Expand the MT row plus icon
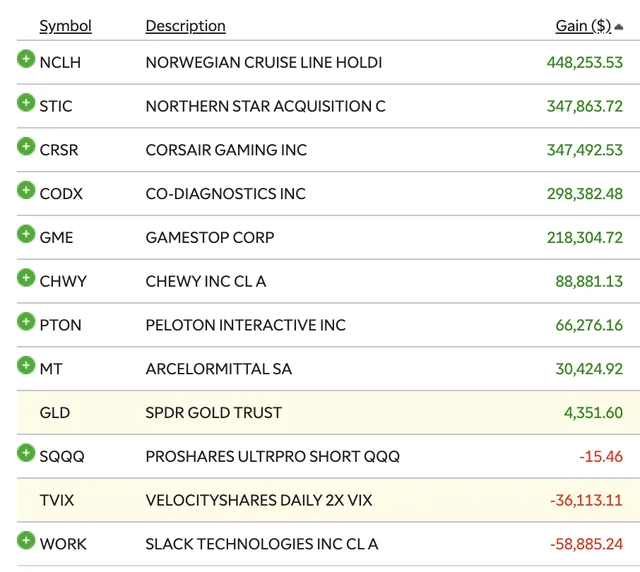The image size is (640, 572). [x=26, y=365]
